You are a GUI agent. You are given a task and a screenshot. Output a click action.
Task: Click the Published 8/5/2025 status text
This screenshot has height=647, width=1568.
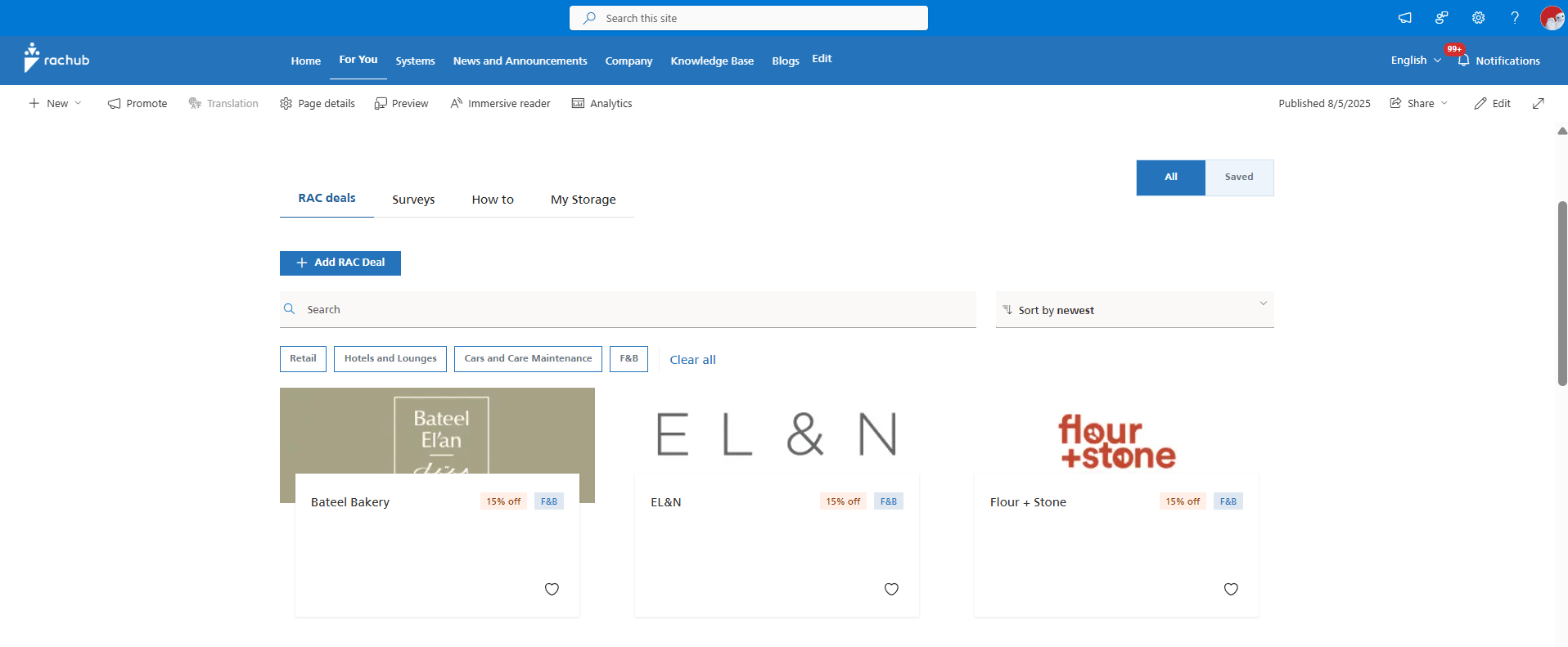pos(1324,103)
